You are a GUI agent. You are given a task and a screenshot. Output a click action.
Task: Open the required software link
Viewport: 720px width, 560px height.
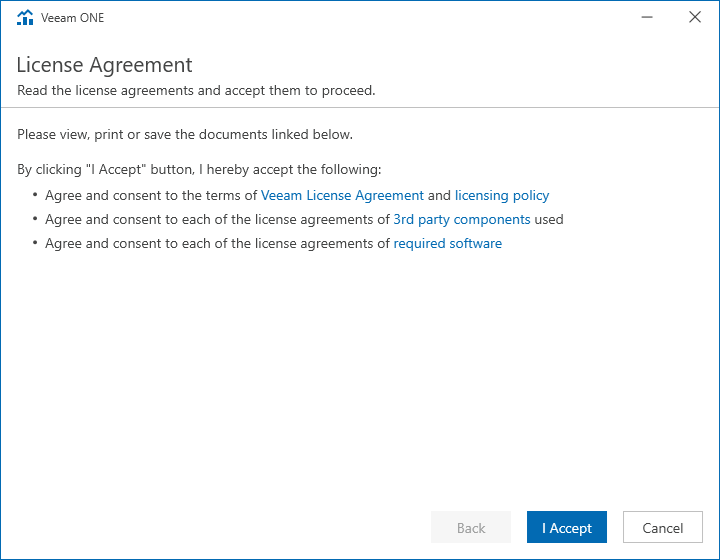(448, 243)
